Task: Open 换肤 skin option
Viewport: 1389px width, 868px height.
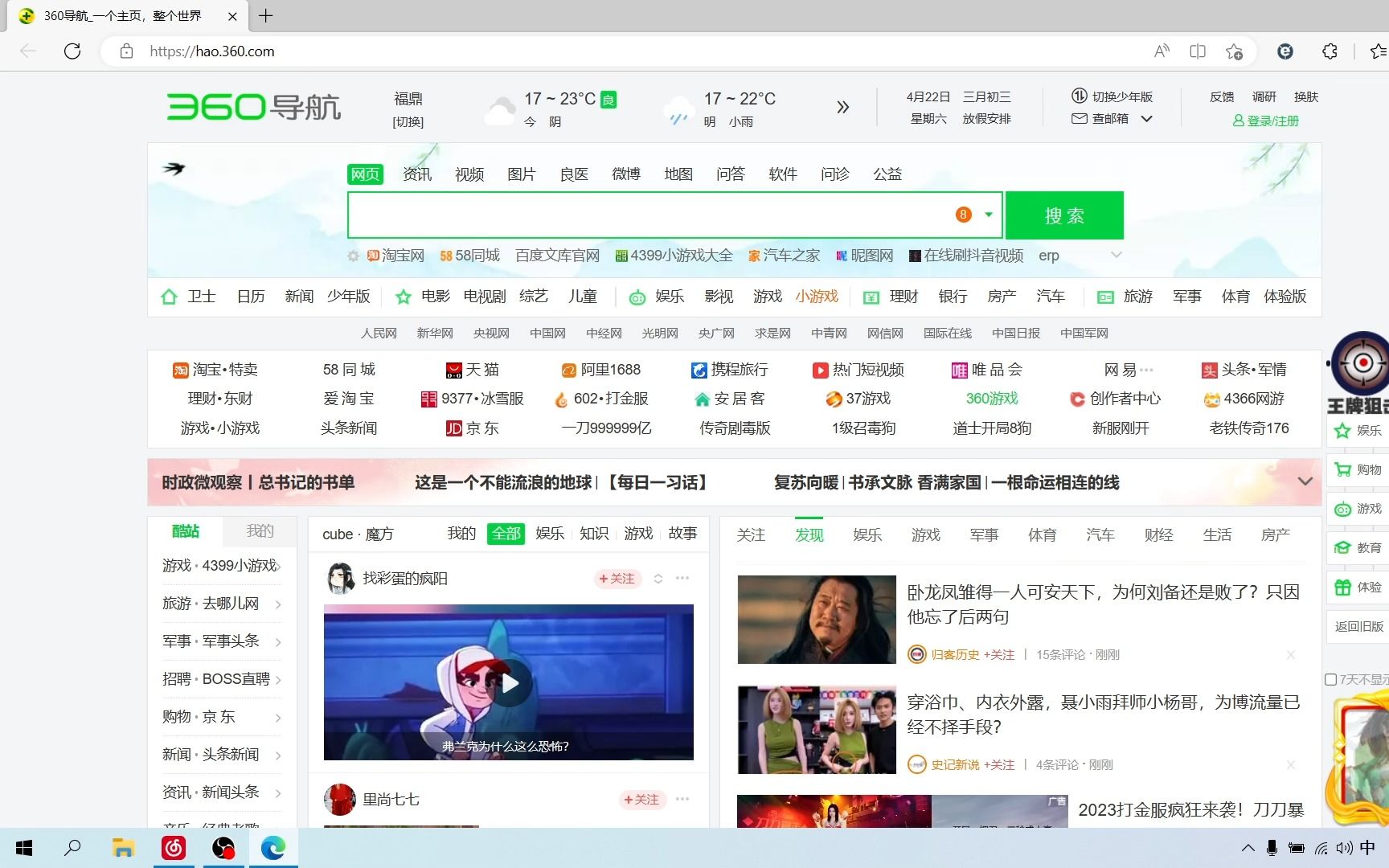Action: pyautogui.click(x=1306, y=97)
